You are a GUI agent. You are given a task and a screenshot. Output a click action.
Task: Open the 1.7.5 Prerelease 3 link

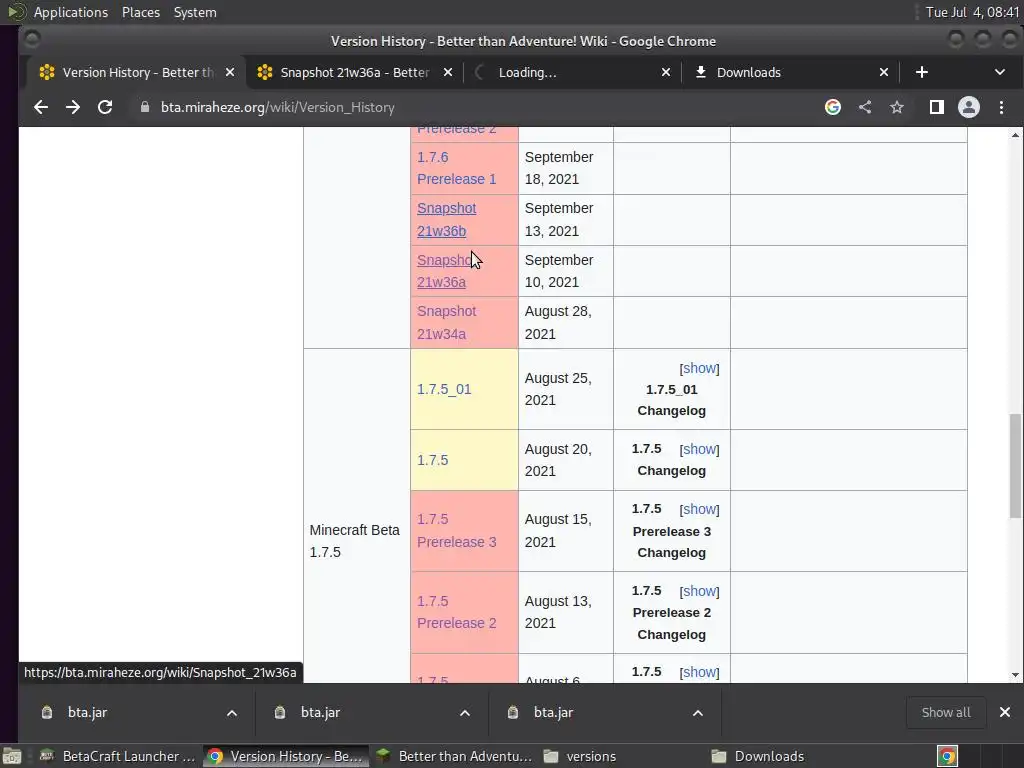point(456,530)
